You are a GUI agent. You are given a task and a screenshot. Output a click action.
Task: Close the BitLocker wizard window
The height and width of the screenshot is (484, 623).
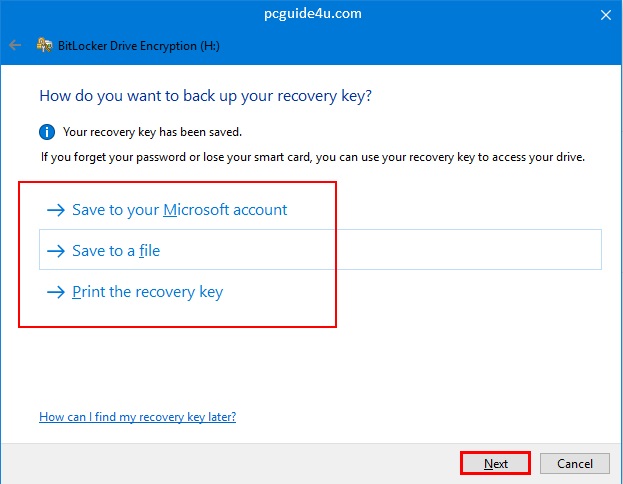605,14
